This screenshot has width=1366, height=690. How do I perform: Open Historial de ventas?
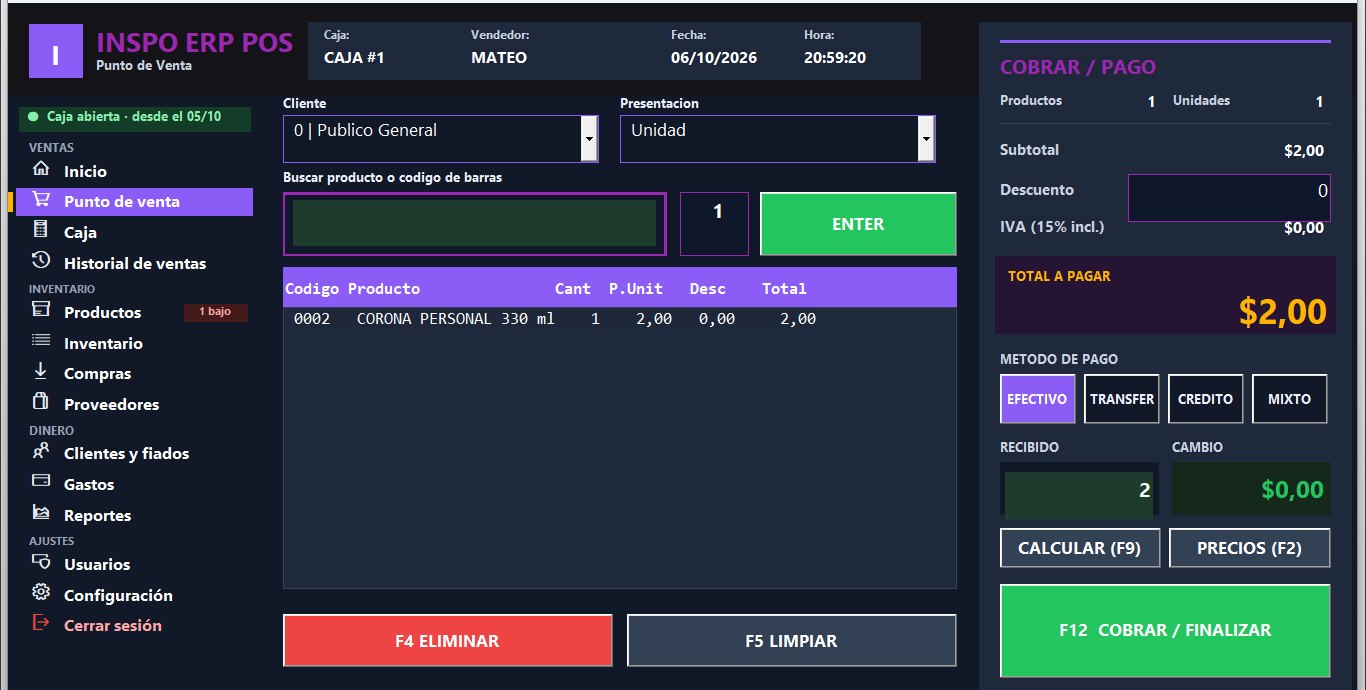[x=134, y=263]
